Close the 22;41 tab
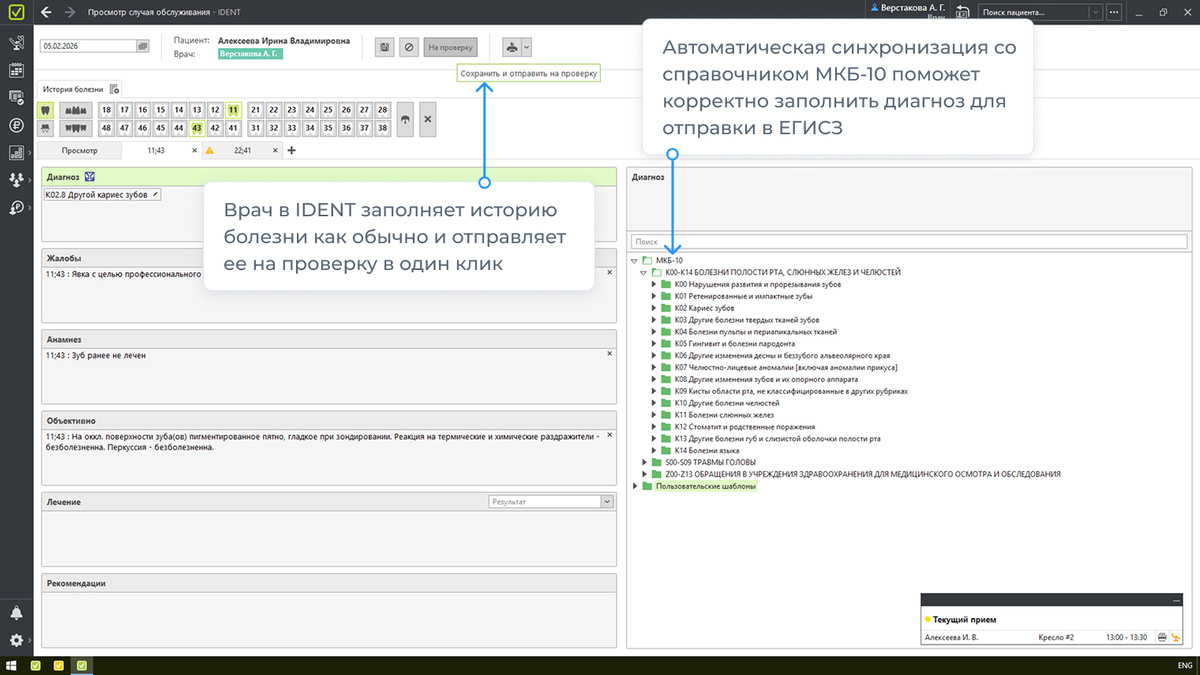The width and height of the screenshot is (1200, 675). point(275,151)
